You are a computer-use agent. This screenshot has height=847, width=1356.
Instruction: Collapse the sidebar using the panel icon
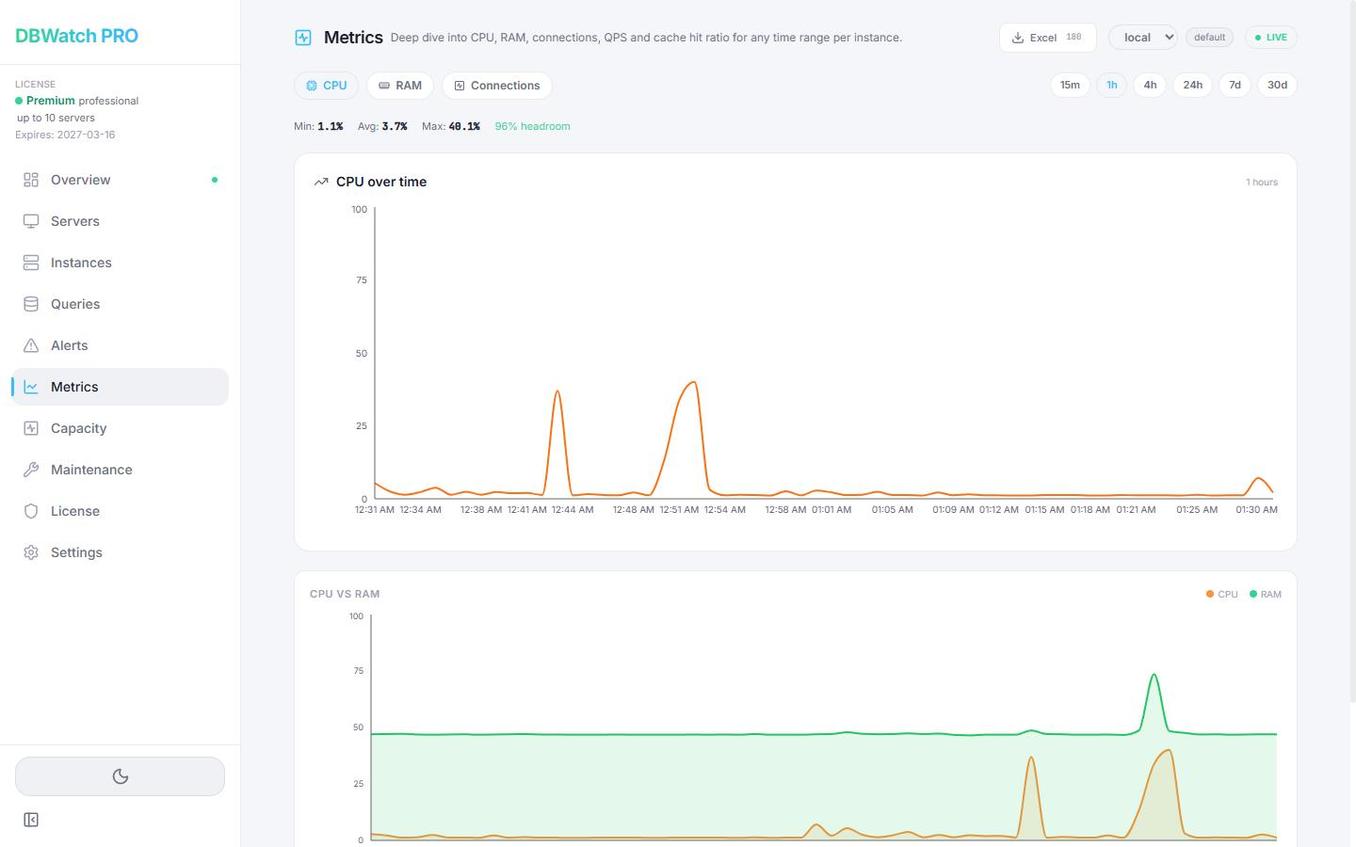(x=31, y=819)
